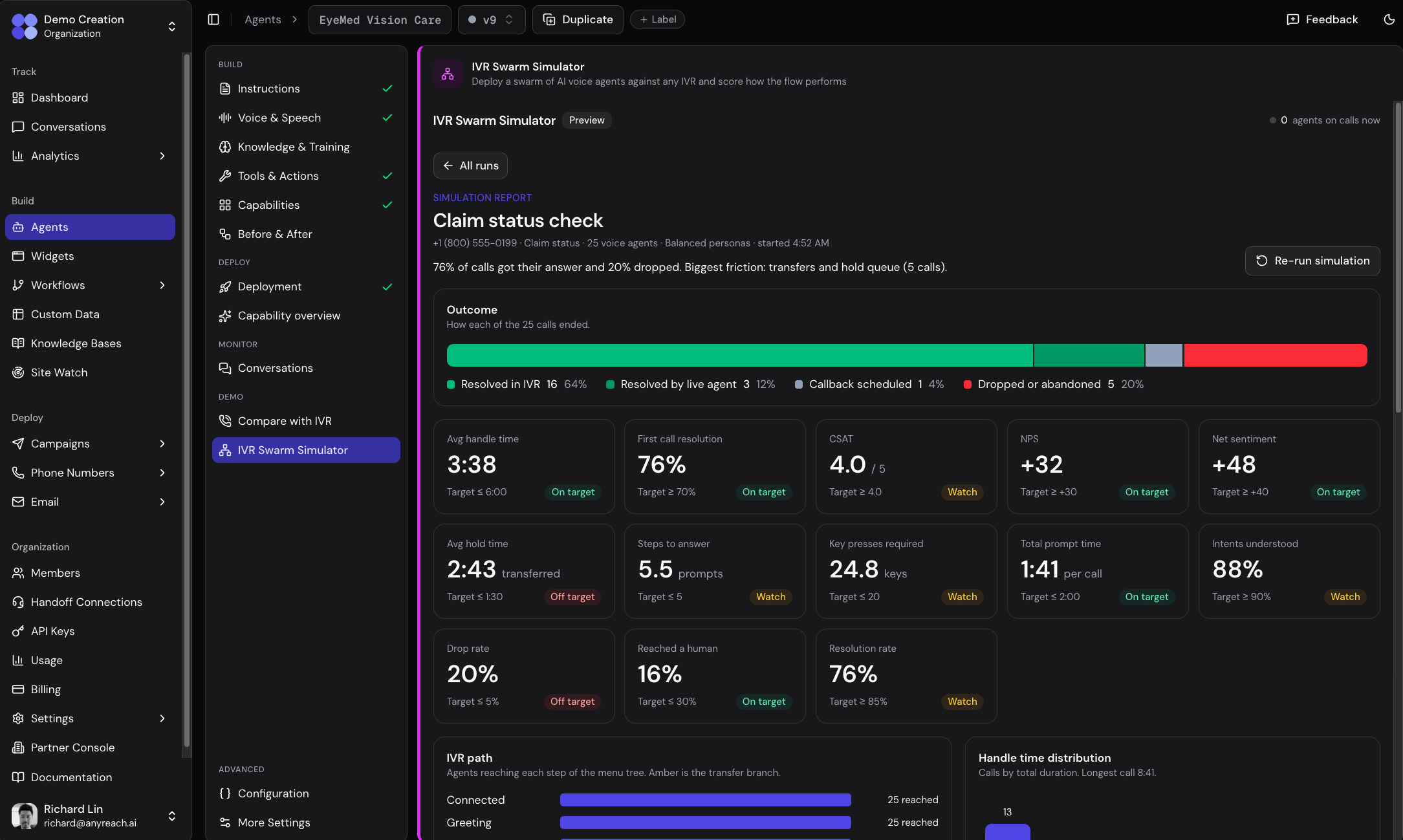Open Handoff Connections page
This screenshot has height=840, width=1403.
point(90,602)
